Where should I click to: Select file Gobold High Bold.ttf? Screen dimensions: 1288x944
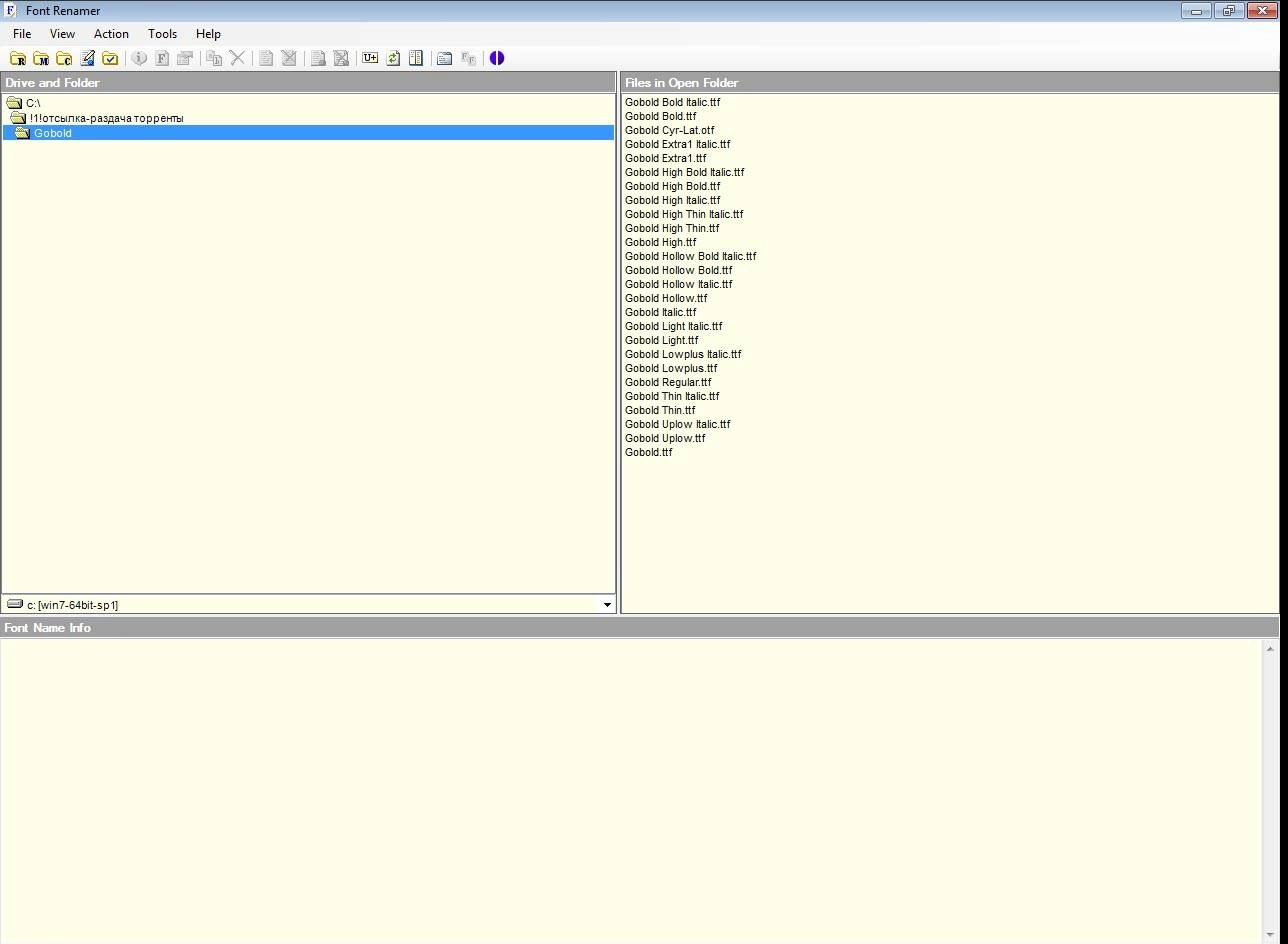click(x=672, y=186)
